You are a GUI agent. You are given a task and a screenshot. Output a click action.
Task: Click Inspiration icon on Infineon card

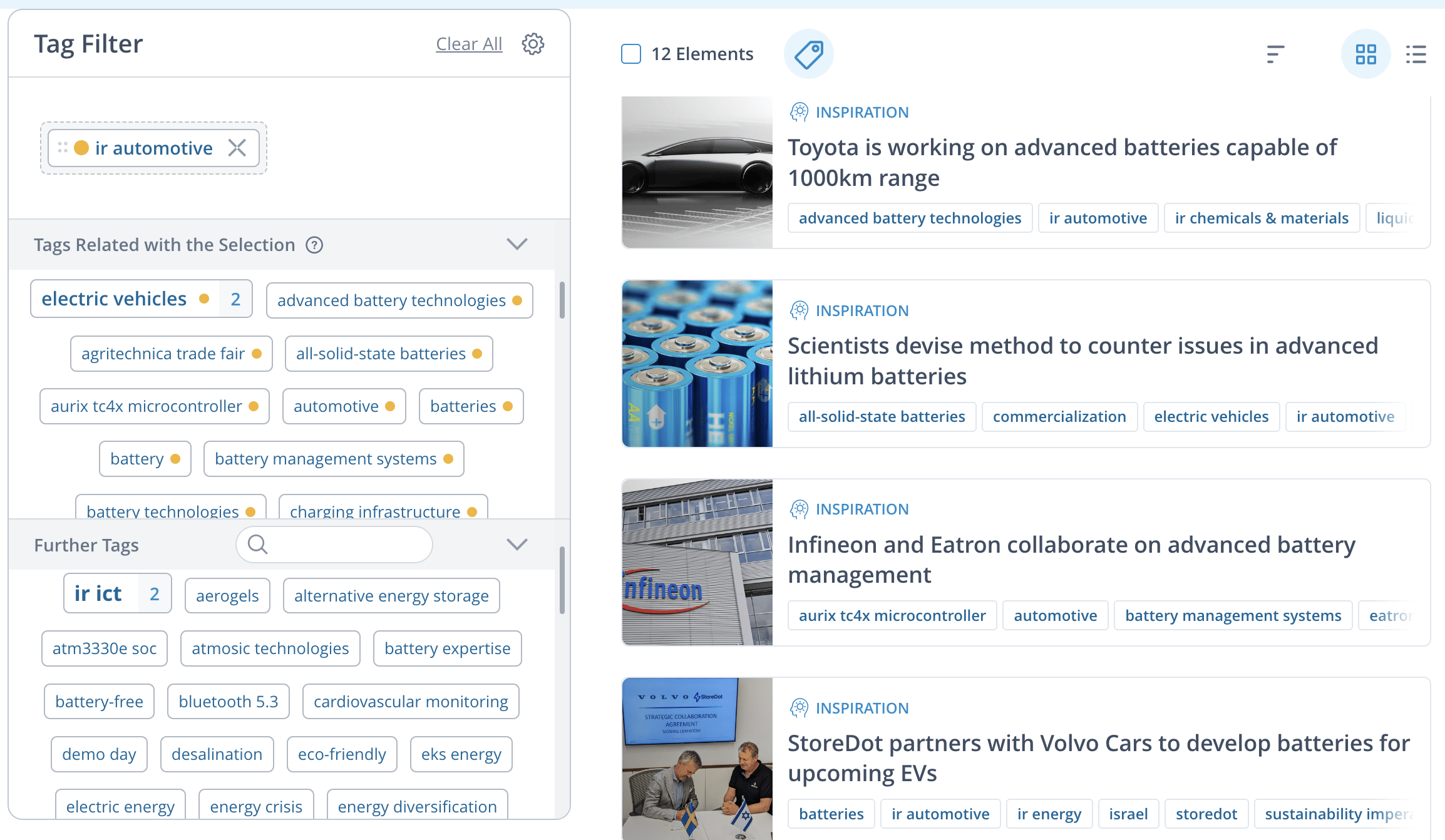[799, 509]
